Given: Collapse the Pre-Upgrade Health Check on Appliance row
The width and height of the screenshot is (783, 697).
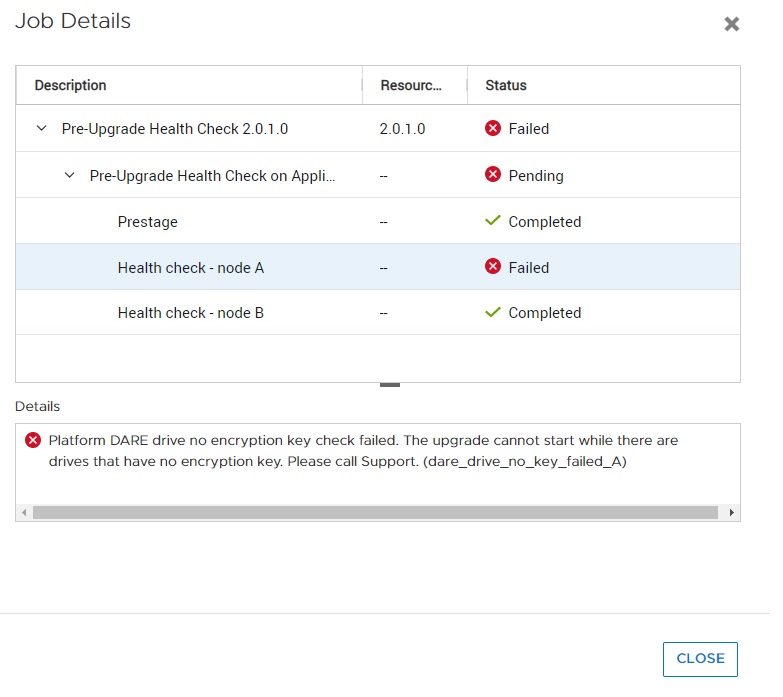Looking at the screenshot, I should click(x=69, y=175).
